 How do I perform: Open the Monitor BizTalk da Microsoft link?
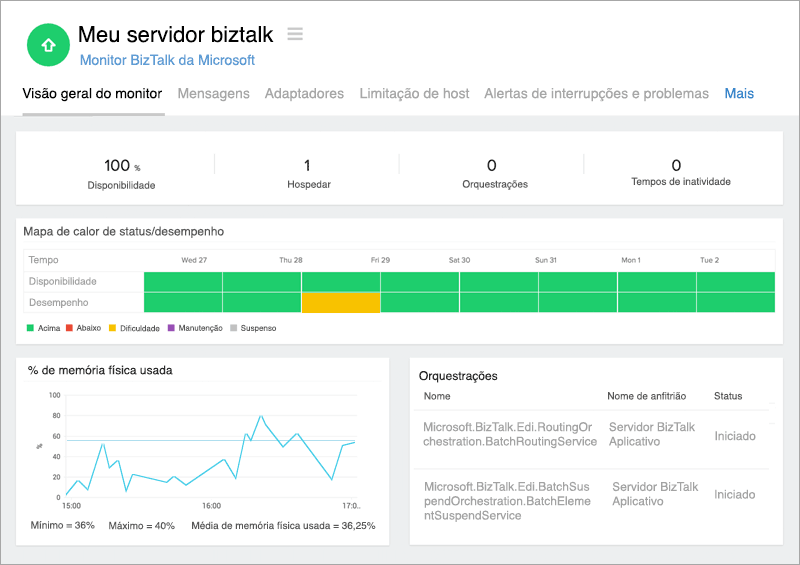pyautogui.click(x=167, y=60)
